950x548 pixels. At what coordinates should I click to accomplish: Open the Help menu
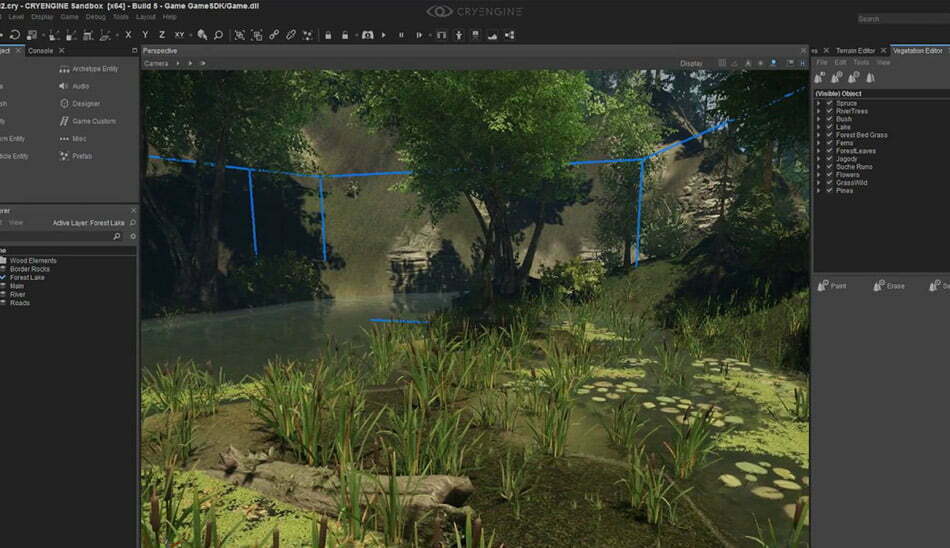170,17
